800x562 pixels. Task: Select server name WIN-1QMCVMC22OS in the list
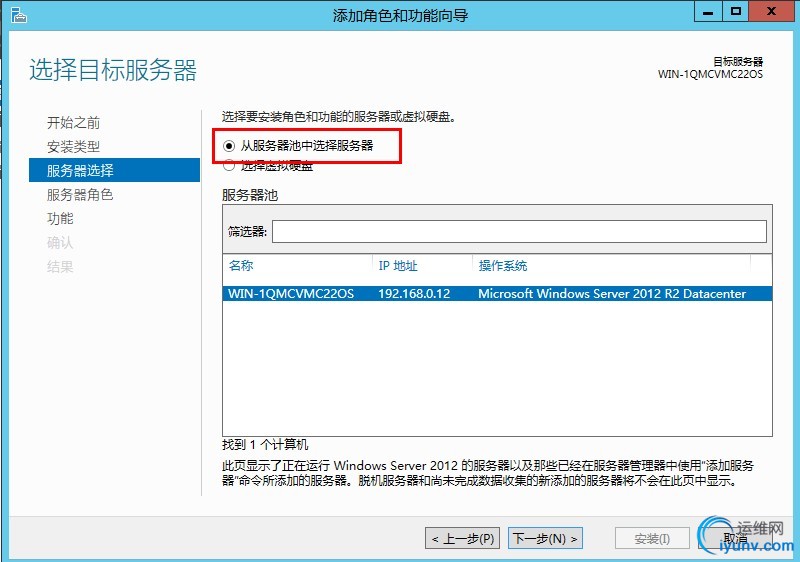click(x=291, y=294)
